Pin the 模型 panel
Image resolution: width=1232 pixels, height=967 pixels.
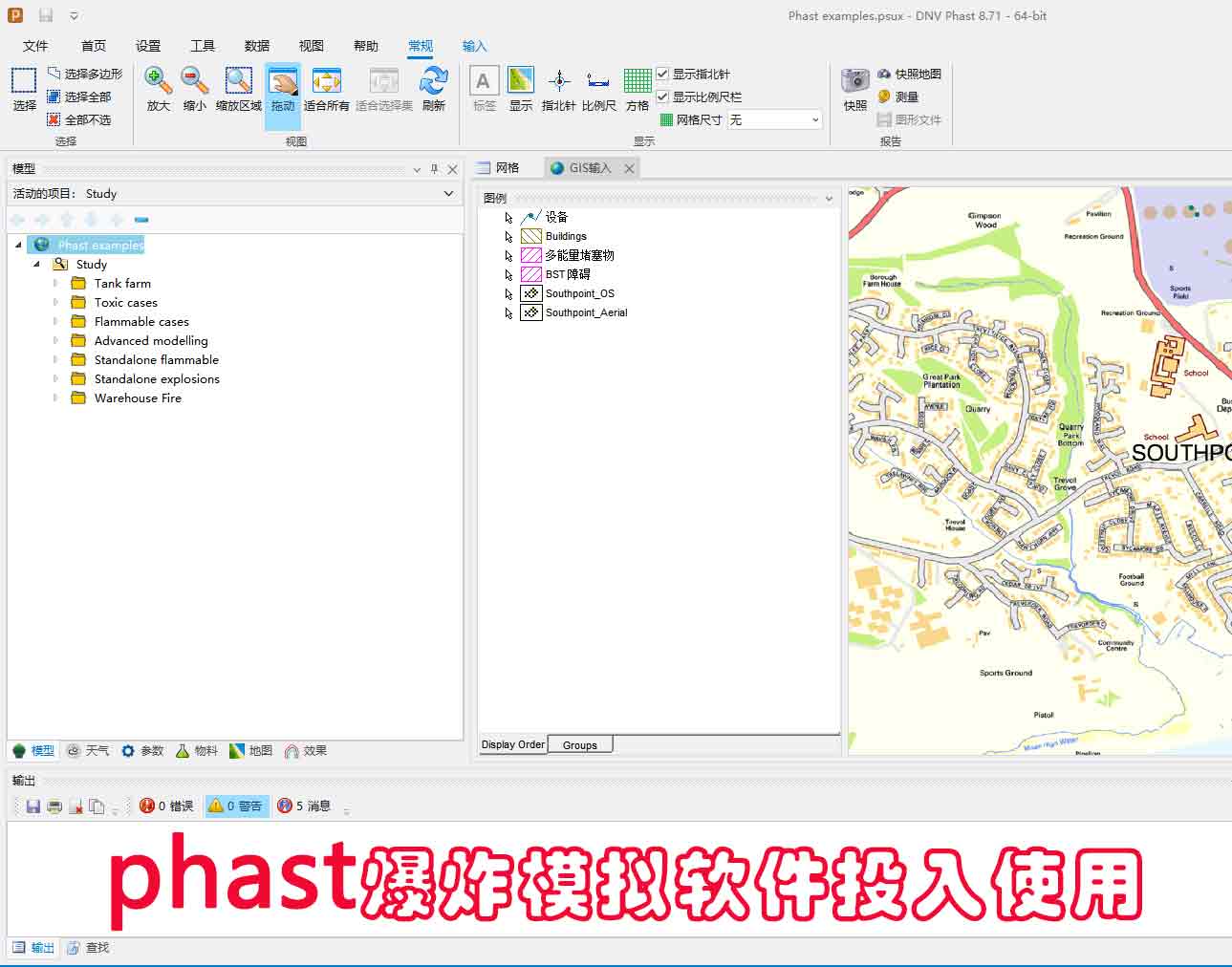click(x=434, y=169)
